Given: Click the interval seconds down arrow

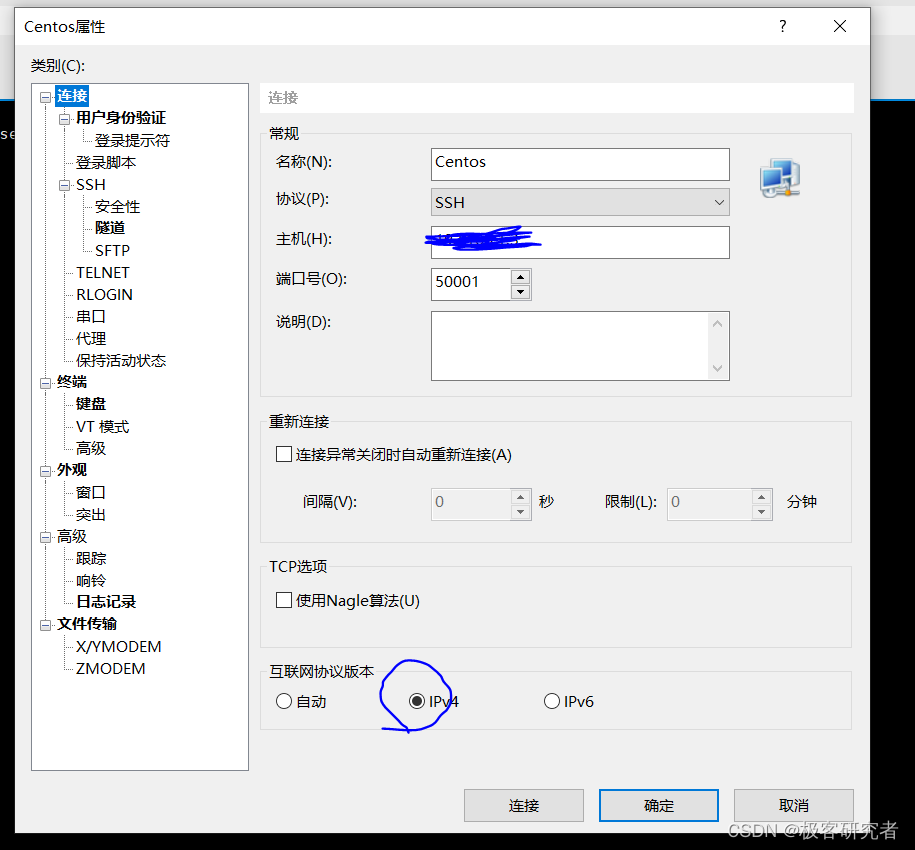Looking at the screenshot, I should coord(520,512).
